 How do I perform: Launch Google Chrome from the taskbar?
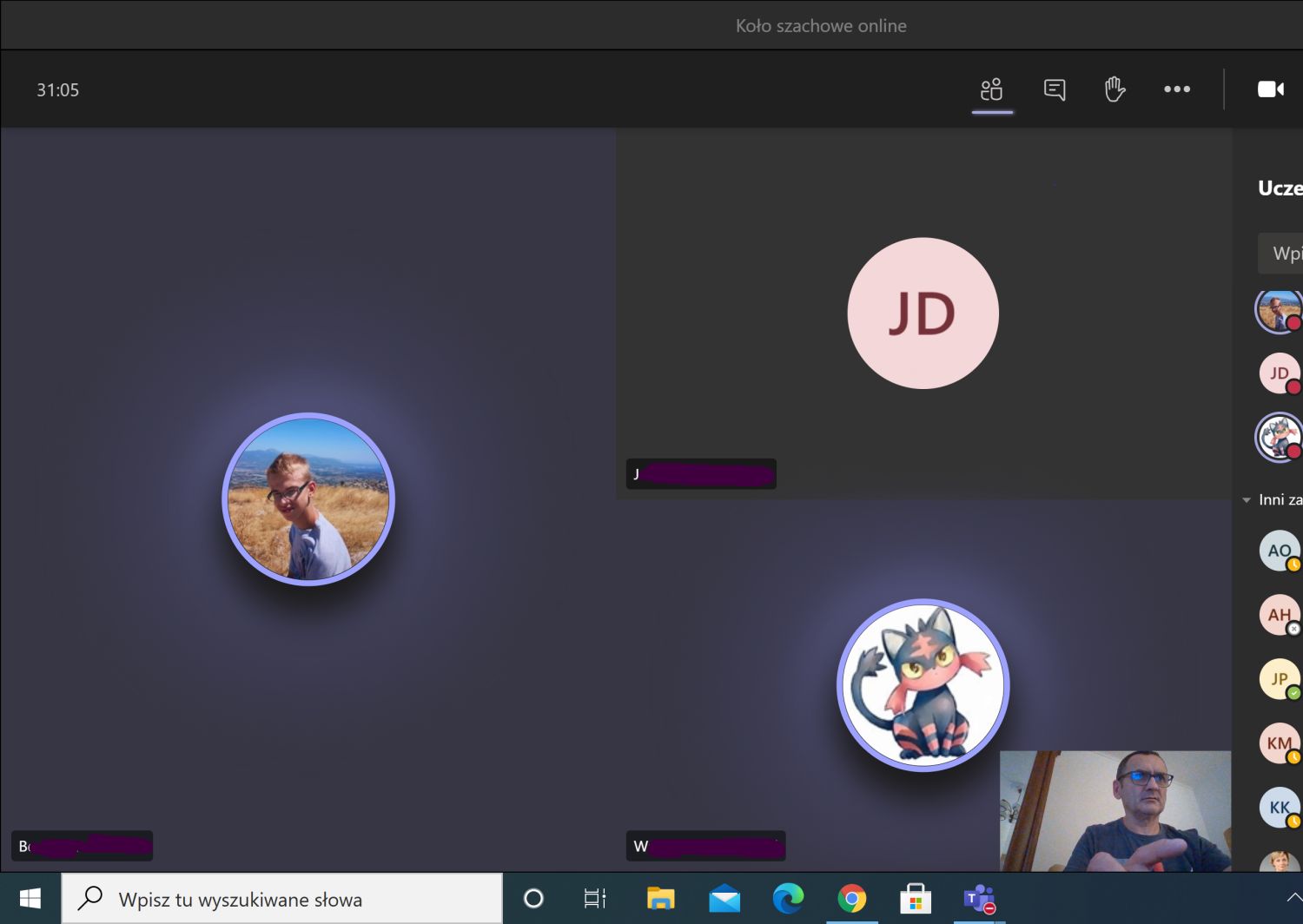pyautogui.click(x=851, y=900)
